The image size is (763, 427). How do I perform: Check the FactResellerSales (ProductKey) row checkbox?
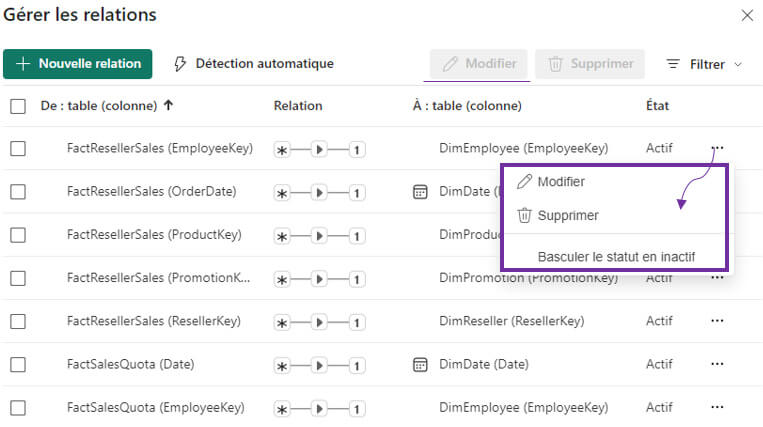[18, 235]
